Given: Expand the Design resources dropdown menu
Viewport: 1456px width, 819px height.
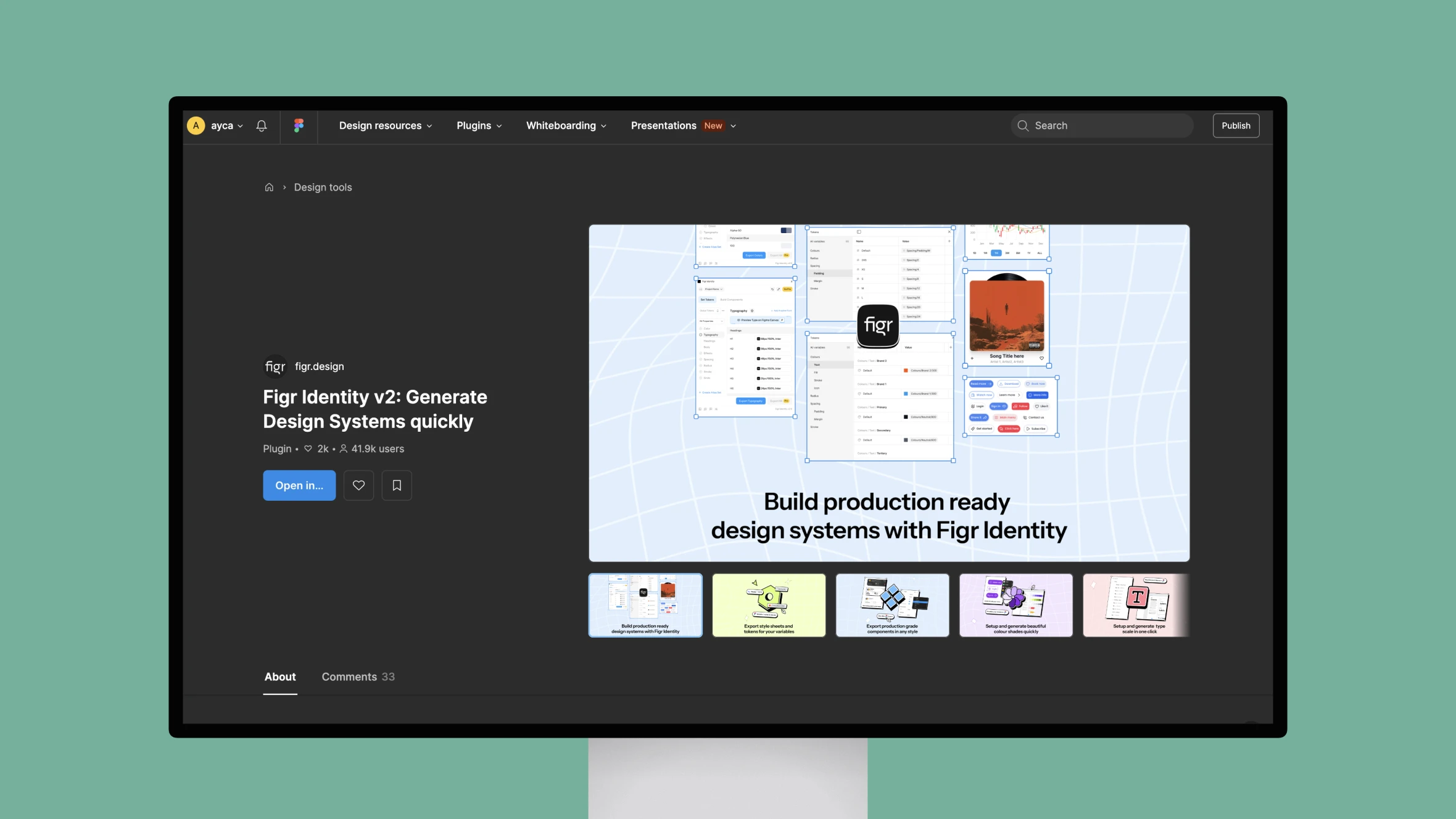Looking at the screenshot, I should click(x=386, y=125).
